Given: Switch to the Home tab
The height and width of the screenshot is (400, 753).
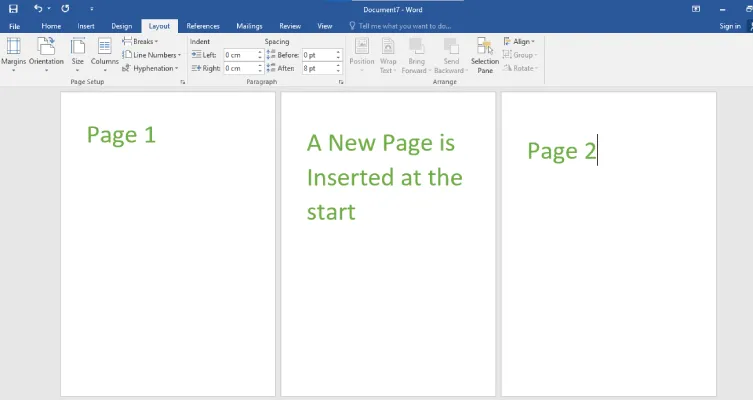Looking at the screenshot, I should (51, 26).
